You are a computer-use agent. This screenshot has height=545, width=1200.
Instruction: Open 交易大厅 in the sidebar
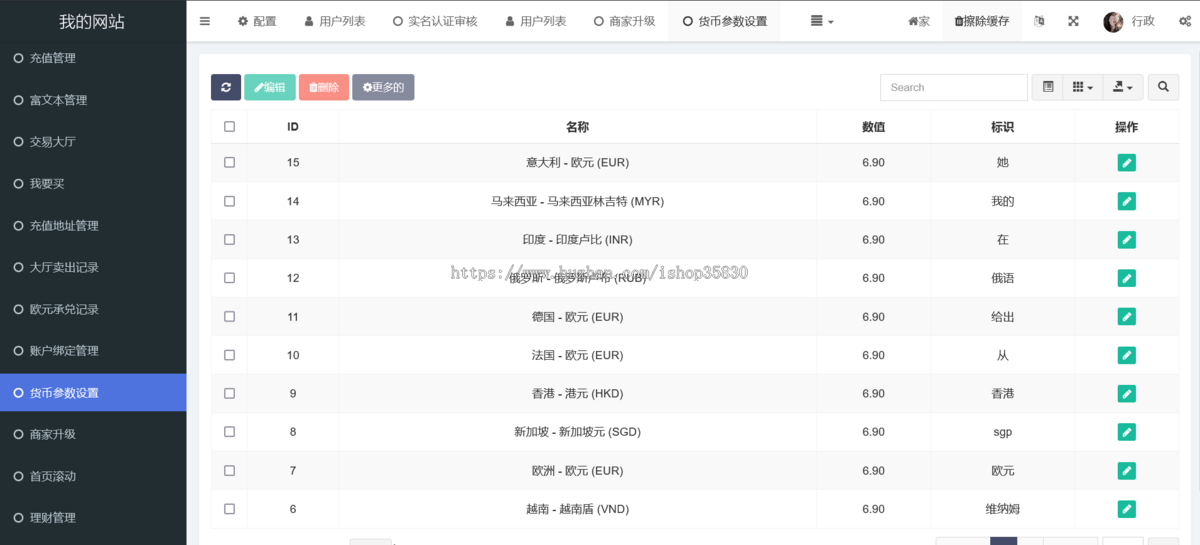pos(93,142)
